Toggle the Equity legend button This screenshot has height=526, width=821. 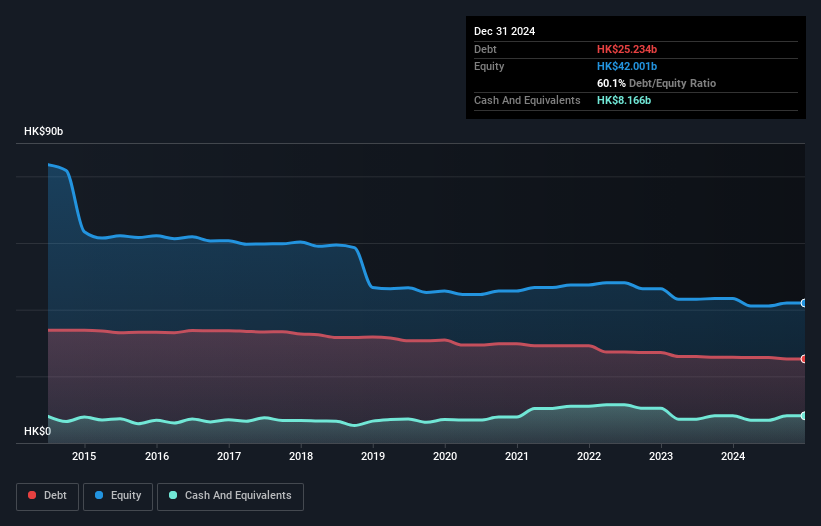point(118,496)
